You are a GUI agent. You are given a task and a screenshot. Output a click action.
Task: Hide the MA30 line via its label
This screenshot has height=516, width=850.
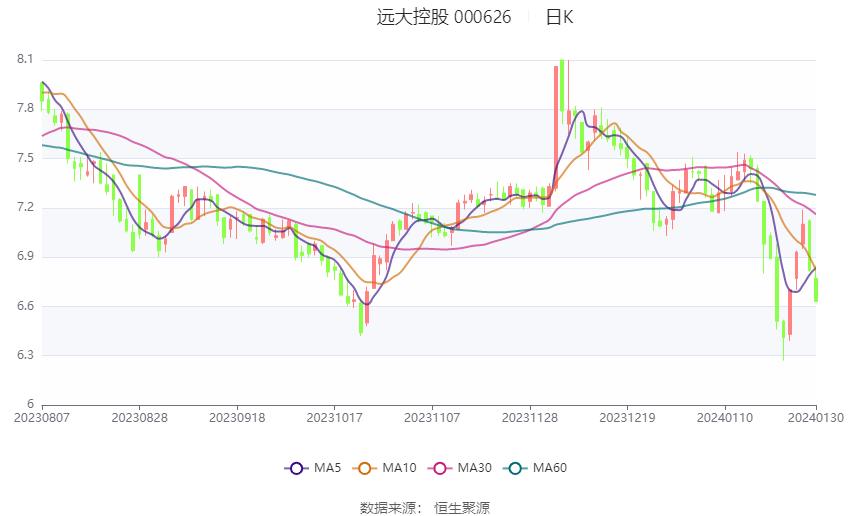click(474, 468)
